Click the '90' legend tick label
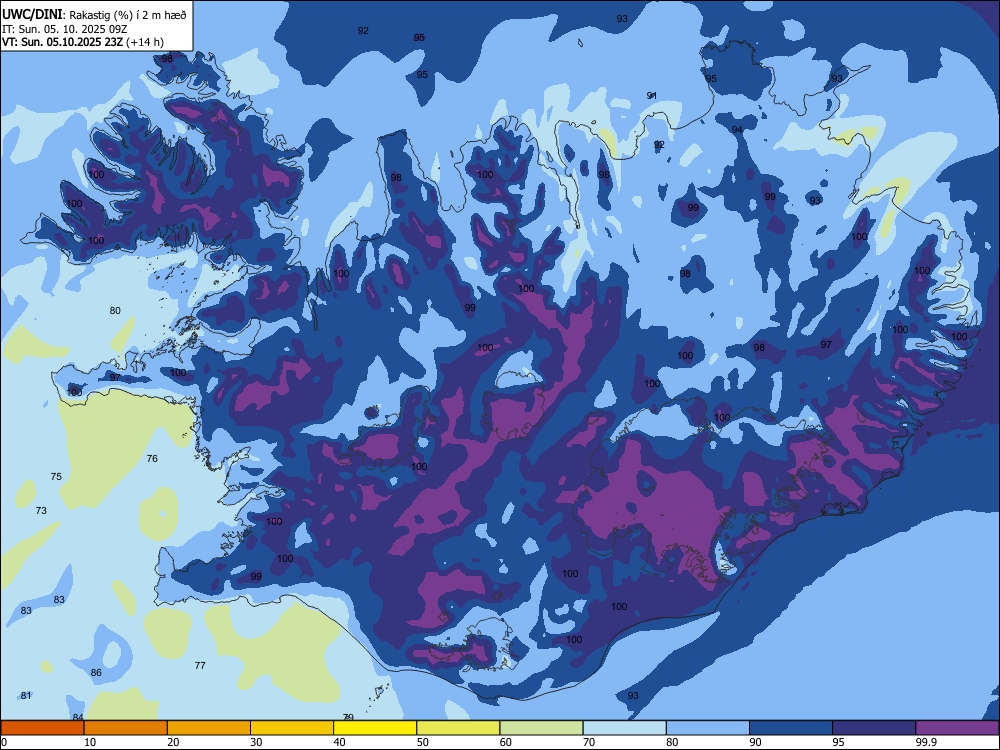 click(755, 742)
